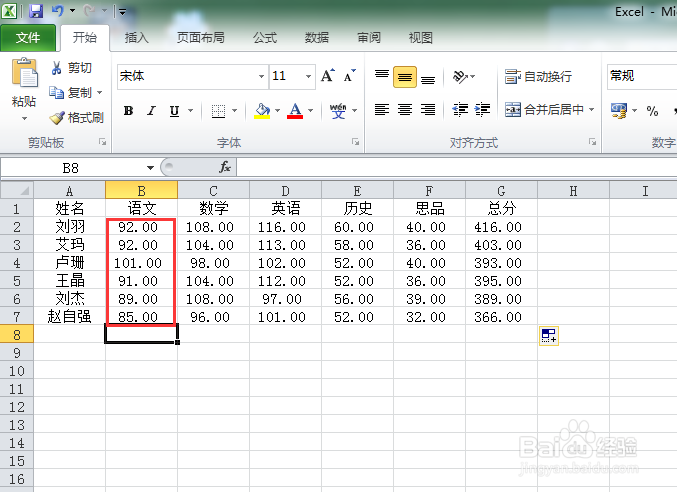Click the Save icon in quick access toolbar
The height and width of the screenshot is (492, 677).
pyautogui.click(x=36, y=11)
